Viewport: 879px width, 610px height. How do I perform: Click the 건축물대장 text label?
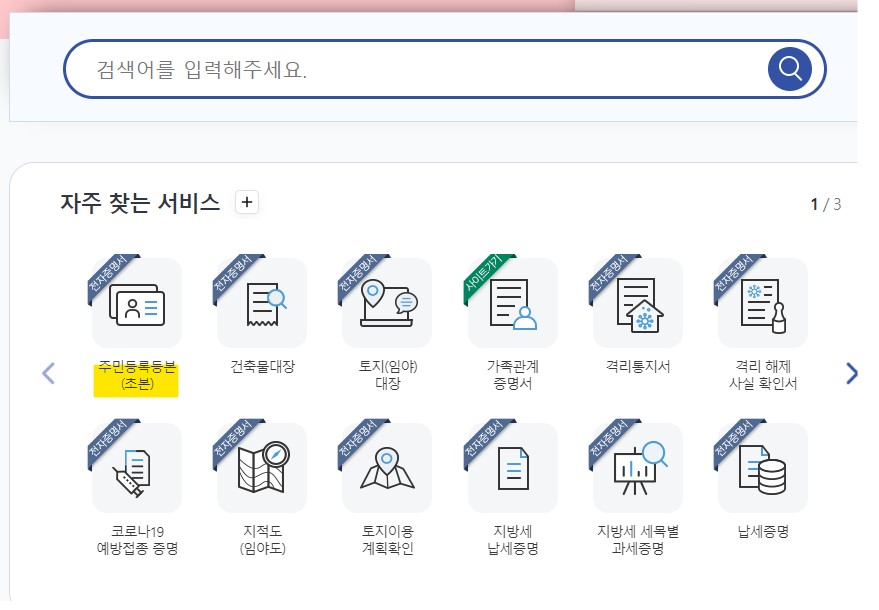click(262, 367)
